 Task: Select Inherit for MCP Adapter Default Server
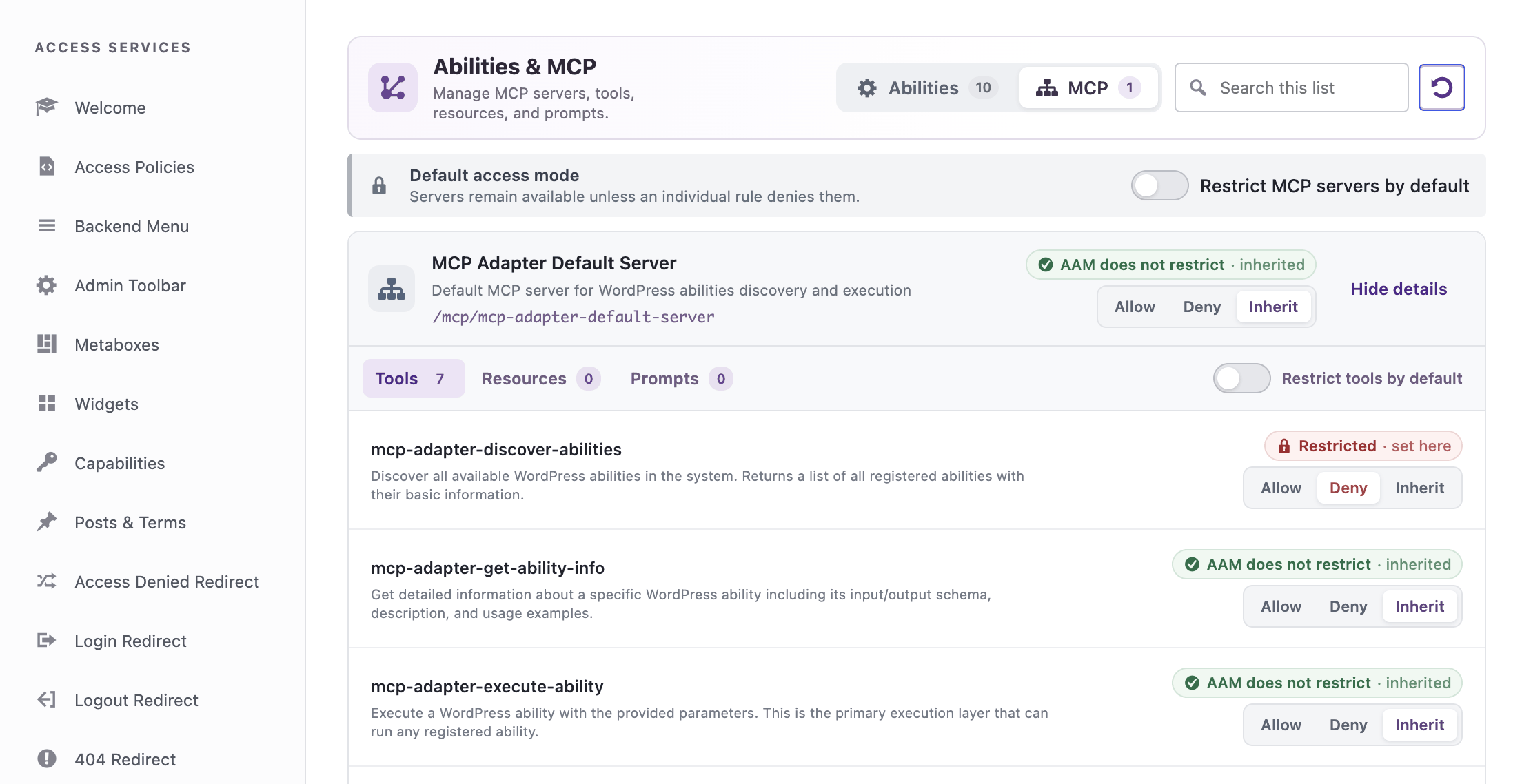click(x=1273, y=307)
